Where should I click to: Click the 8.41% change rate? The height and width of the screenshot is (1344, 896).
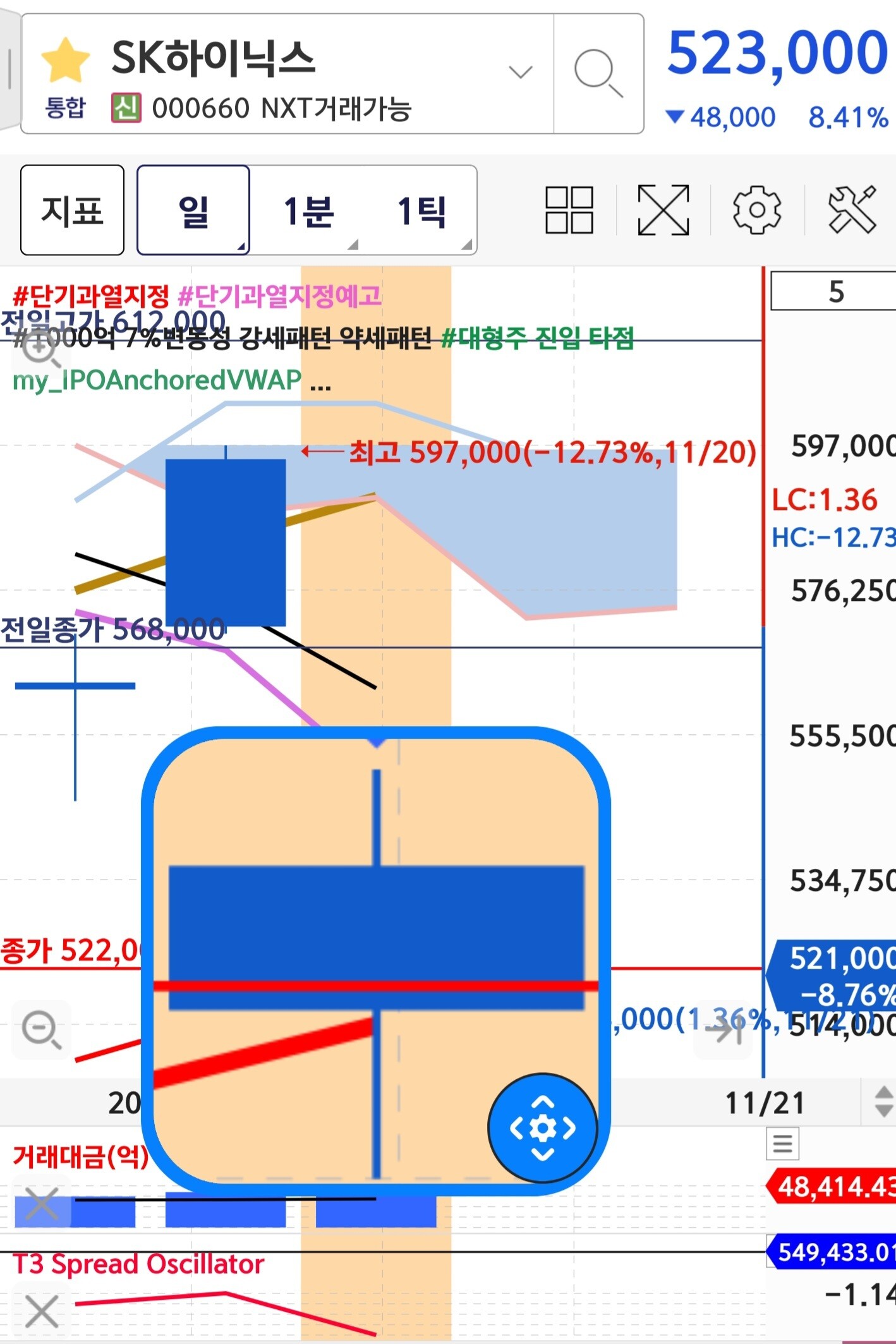coord(849,117)
